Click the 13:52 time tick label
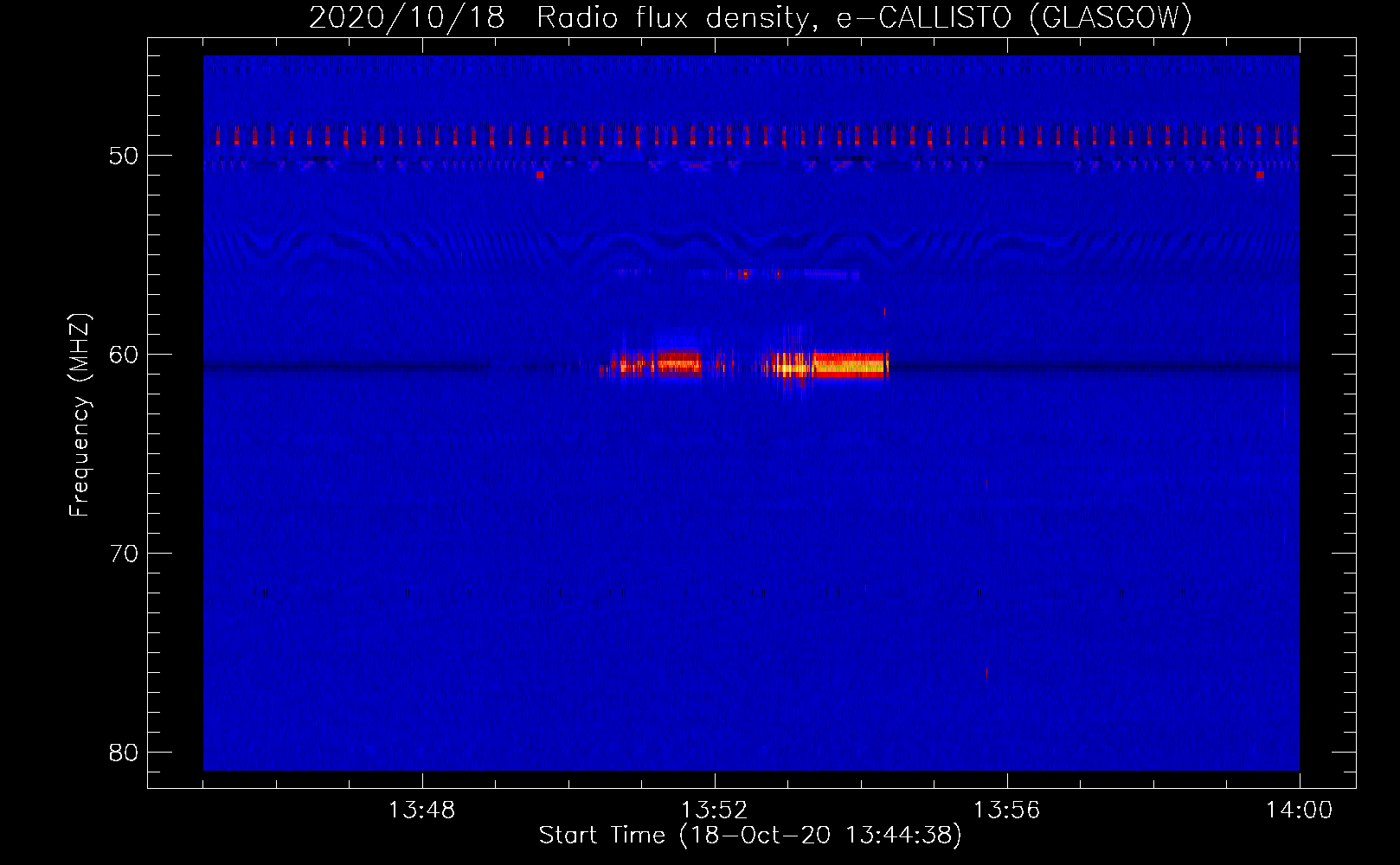This screenshot has height=865, width=1400. (714, 811)
